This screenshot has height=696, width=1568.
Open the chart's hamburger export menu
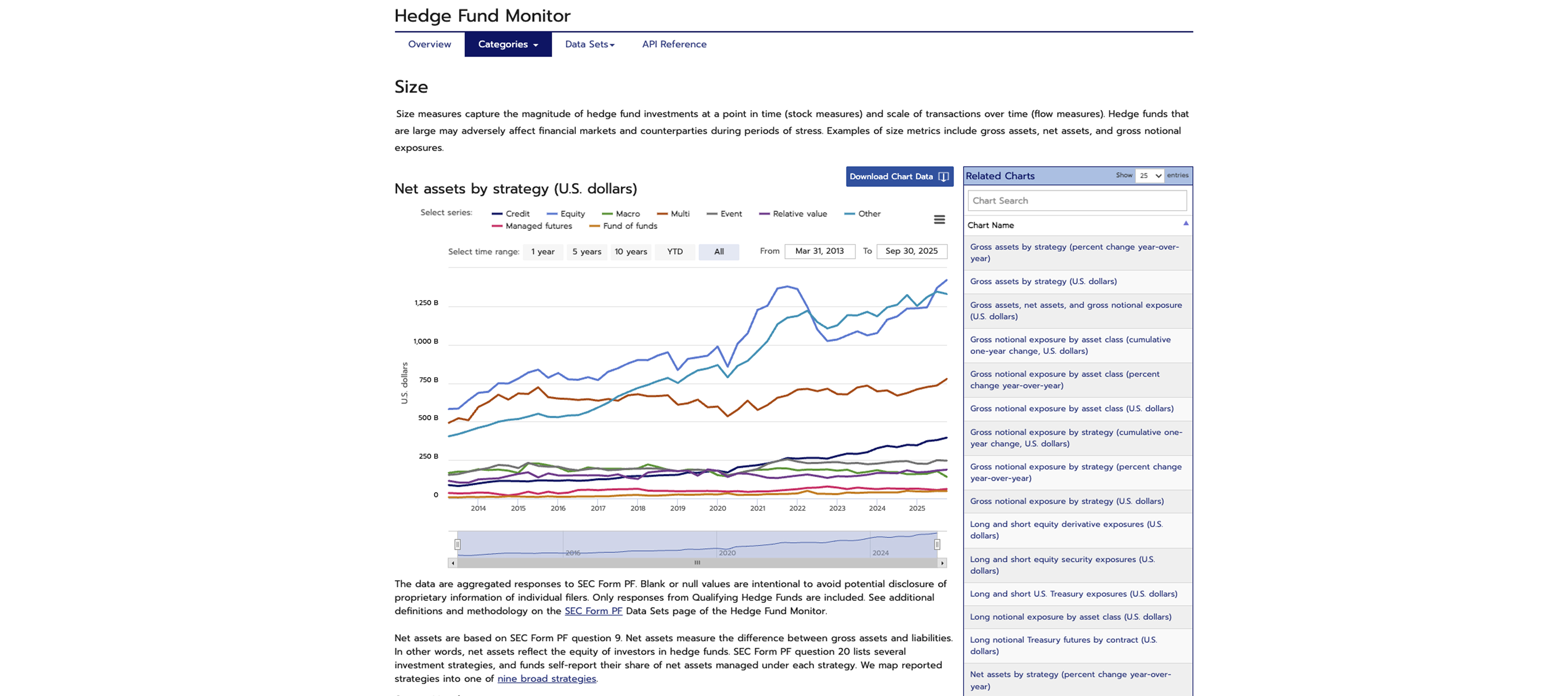pos(939,219)
